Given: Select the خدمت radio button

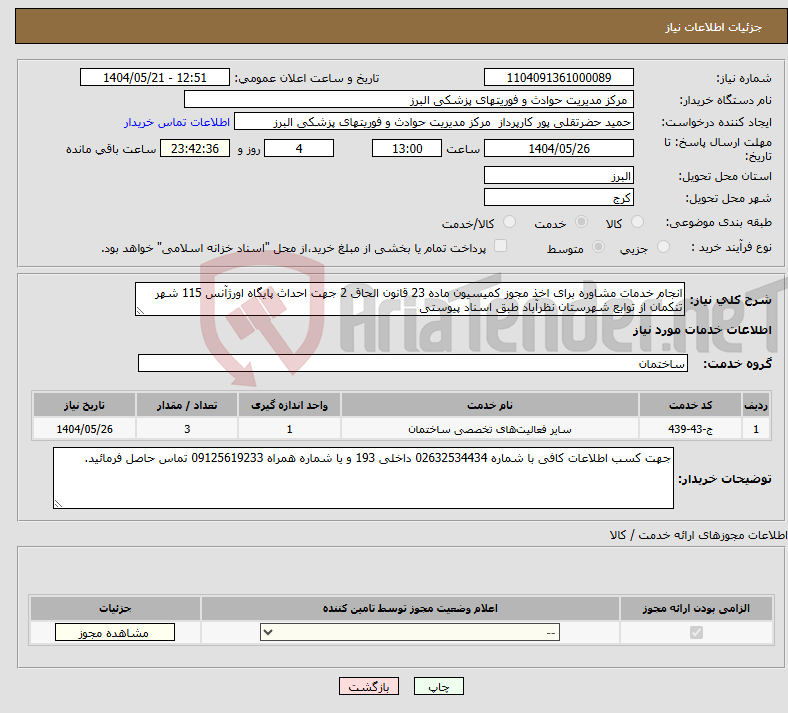Looking at the screenshot, I should coord(581,222).
